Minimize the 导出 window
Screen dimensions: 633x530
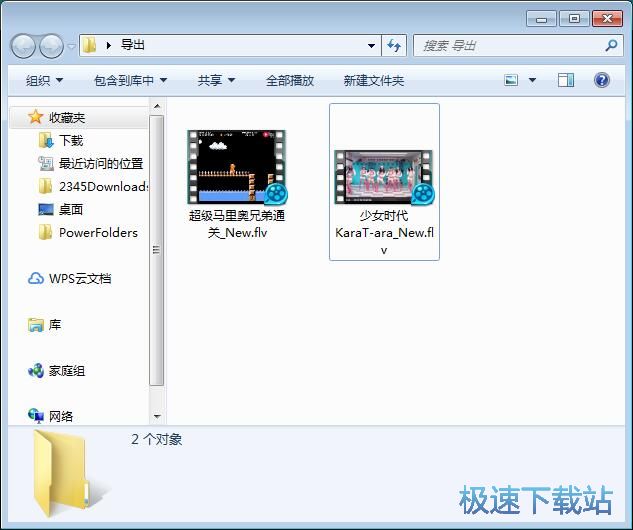coord(541,19)
